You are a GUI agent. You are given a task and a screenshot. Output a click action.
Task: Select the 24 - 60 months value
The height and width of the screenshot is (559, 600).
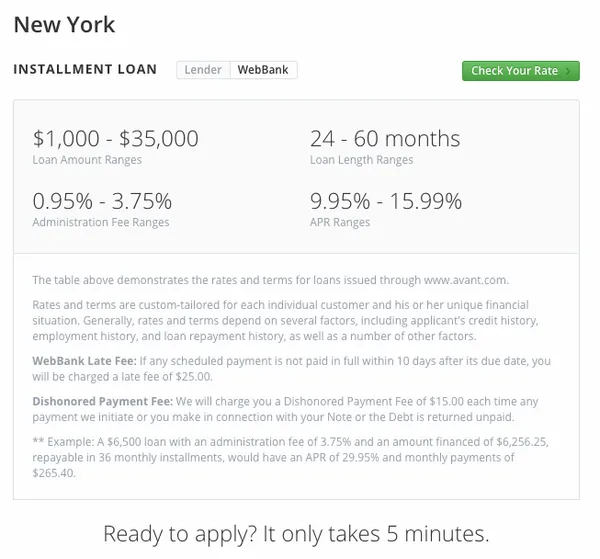point(385,139)
